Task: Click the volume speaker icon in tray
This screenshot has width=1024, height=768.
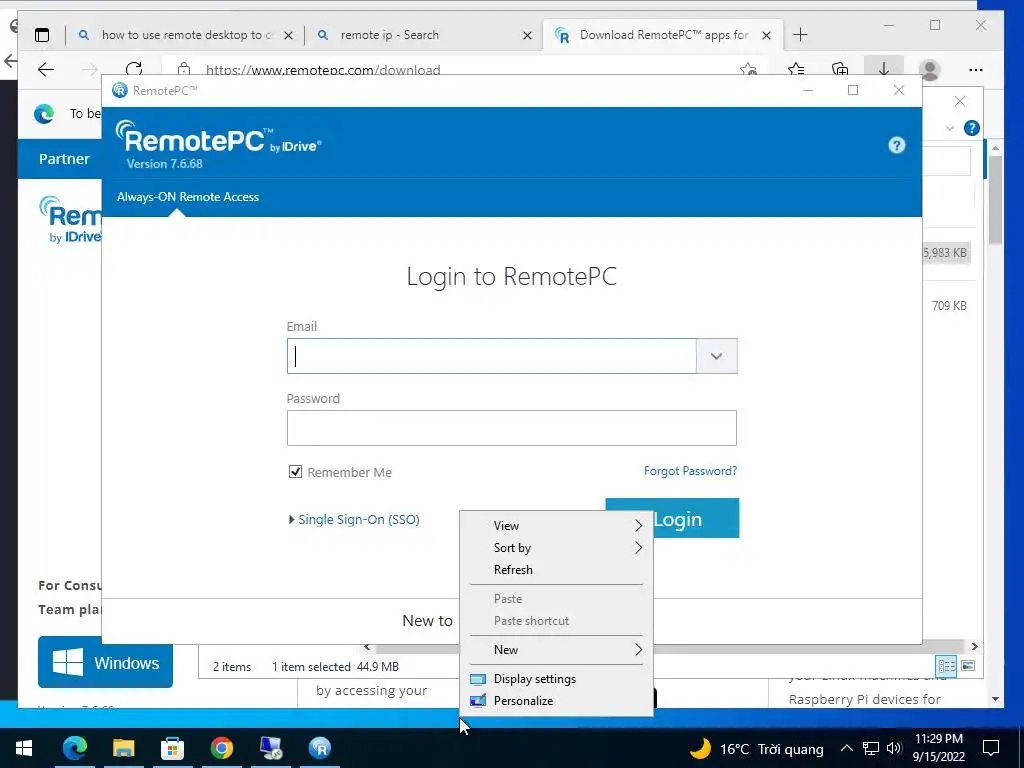Action: tap(895, 748)
